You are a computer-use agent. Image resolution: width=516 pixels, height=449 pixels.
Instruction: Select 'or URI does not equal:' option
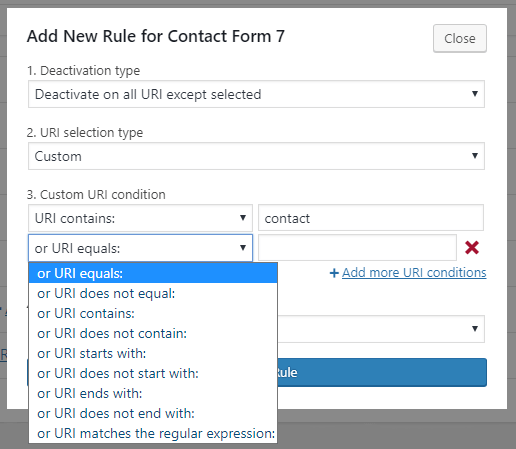153,293
